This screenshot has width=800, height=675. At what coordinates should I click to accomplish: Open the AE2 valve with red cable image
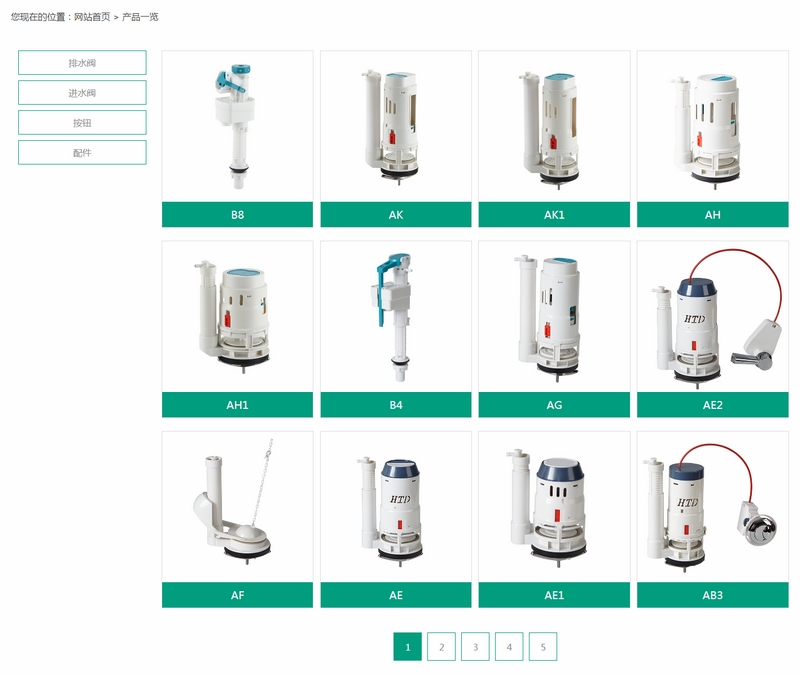click(x=712, y=316)
